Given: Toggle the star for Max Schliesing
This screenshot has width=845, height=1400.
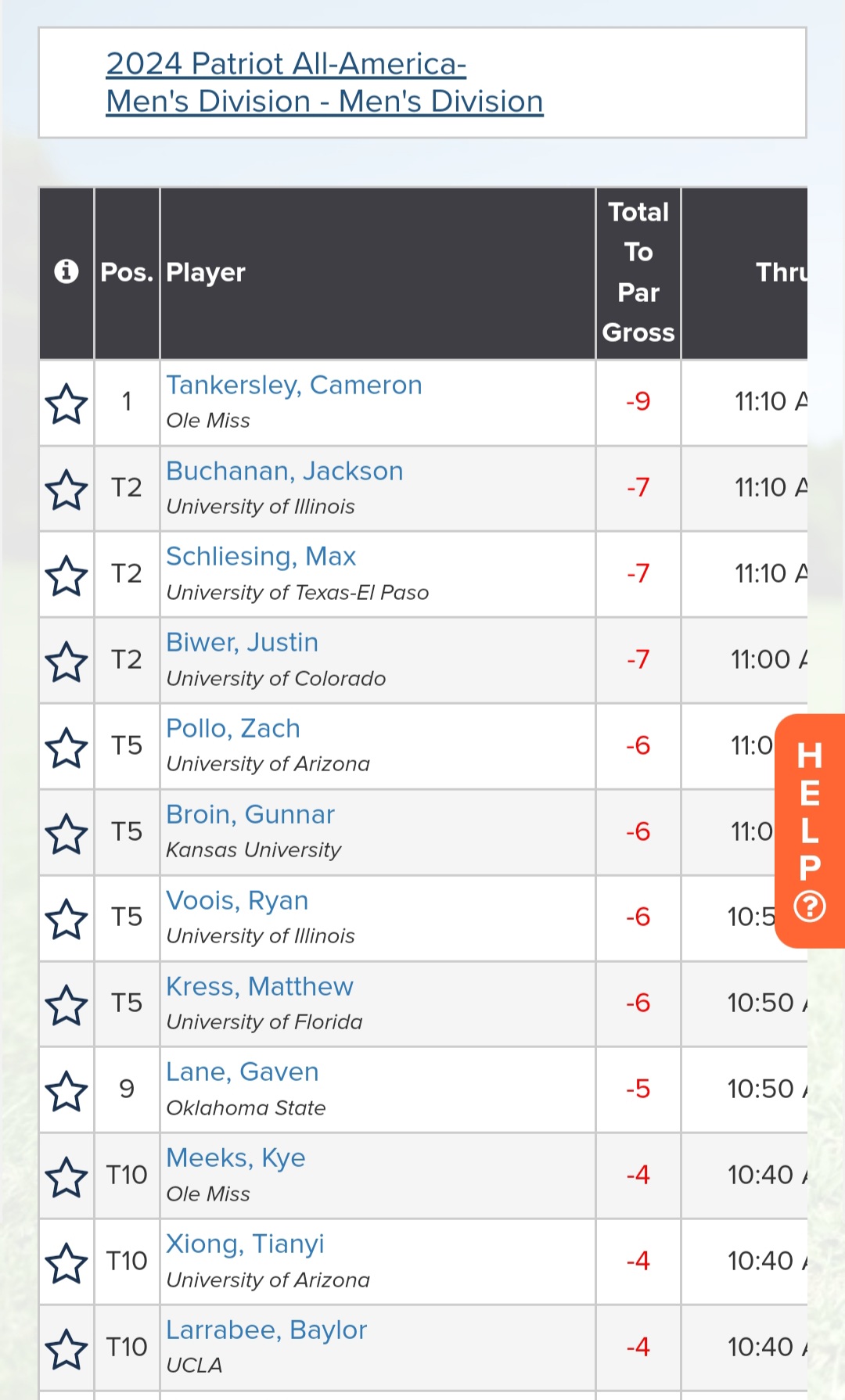Looking at the screenshot, I should (67, 576).
